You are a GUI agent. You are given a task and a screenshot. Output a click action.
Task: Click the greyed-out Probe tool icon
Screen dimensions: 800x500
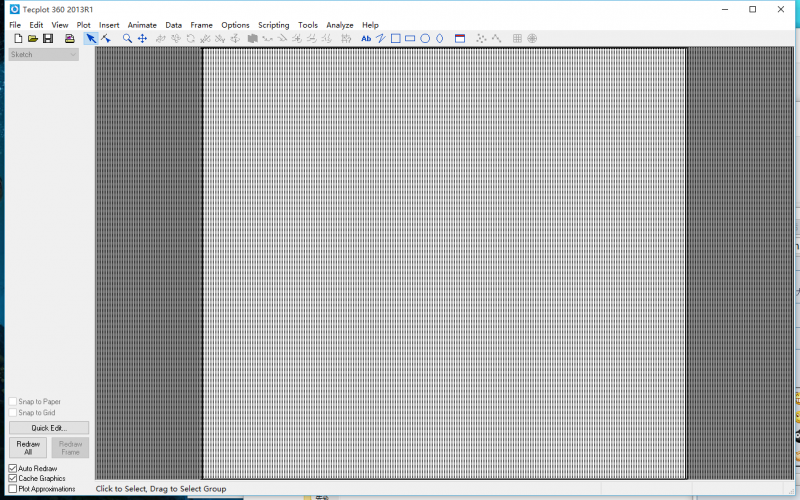[x=346, y=38]
